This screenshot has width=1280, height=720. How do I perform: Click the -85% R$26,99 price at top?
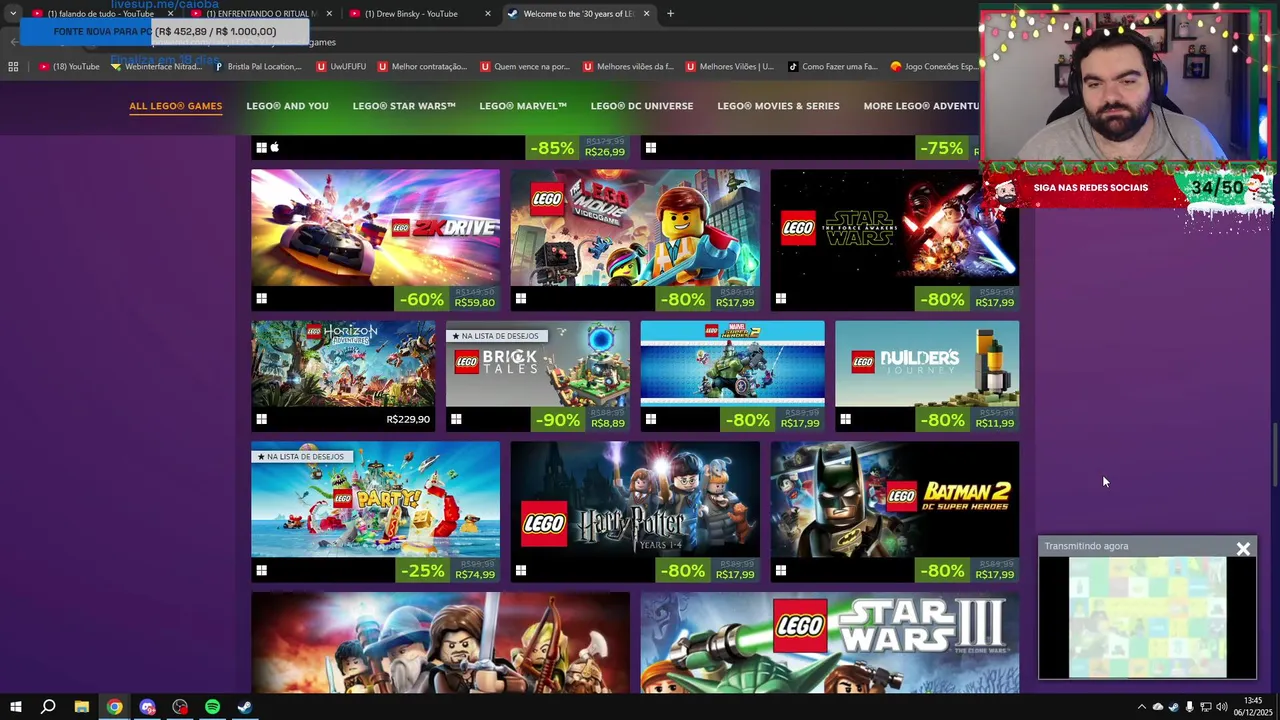(x=578, y=148)
